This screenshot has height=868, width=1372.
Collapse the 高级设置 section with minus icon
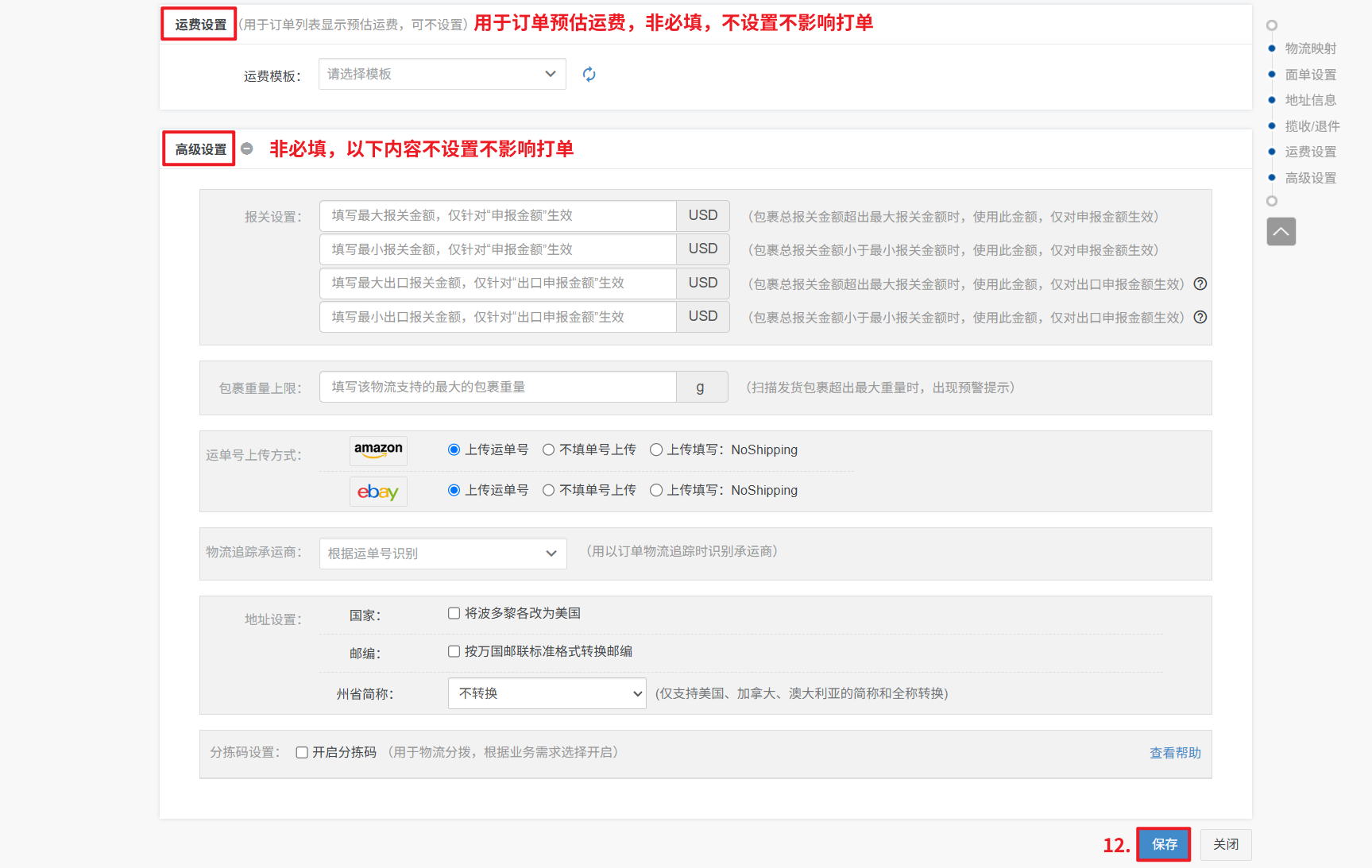coord(247,149)
